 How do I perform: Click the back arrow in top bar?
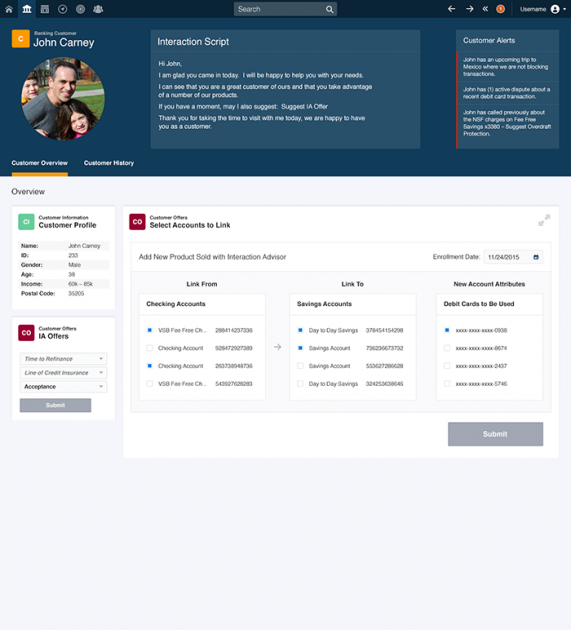tap(452, 9)
